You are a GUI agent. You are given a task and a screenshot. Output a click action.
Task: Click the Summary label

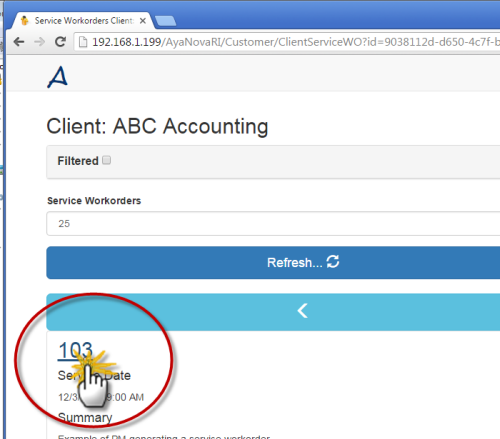pos(85,417)
